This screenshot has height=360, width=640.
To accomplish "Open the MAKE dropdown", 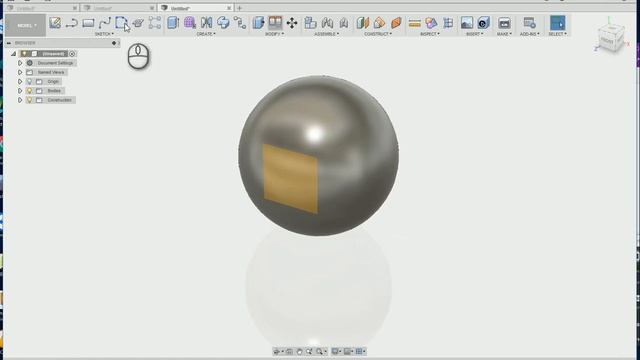I will click(x=504, y=34).
